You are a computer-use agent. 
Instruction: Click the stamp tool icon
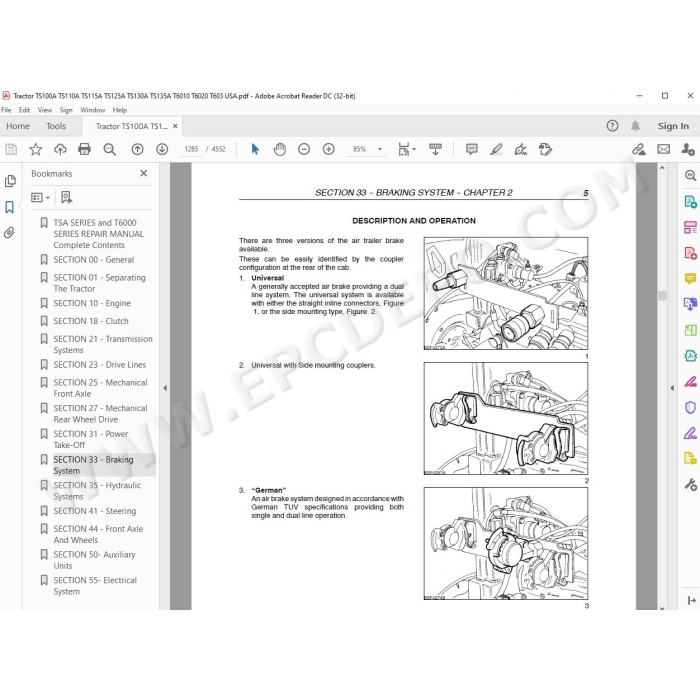coord(545,149)
